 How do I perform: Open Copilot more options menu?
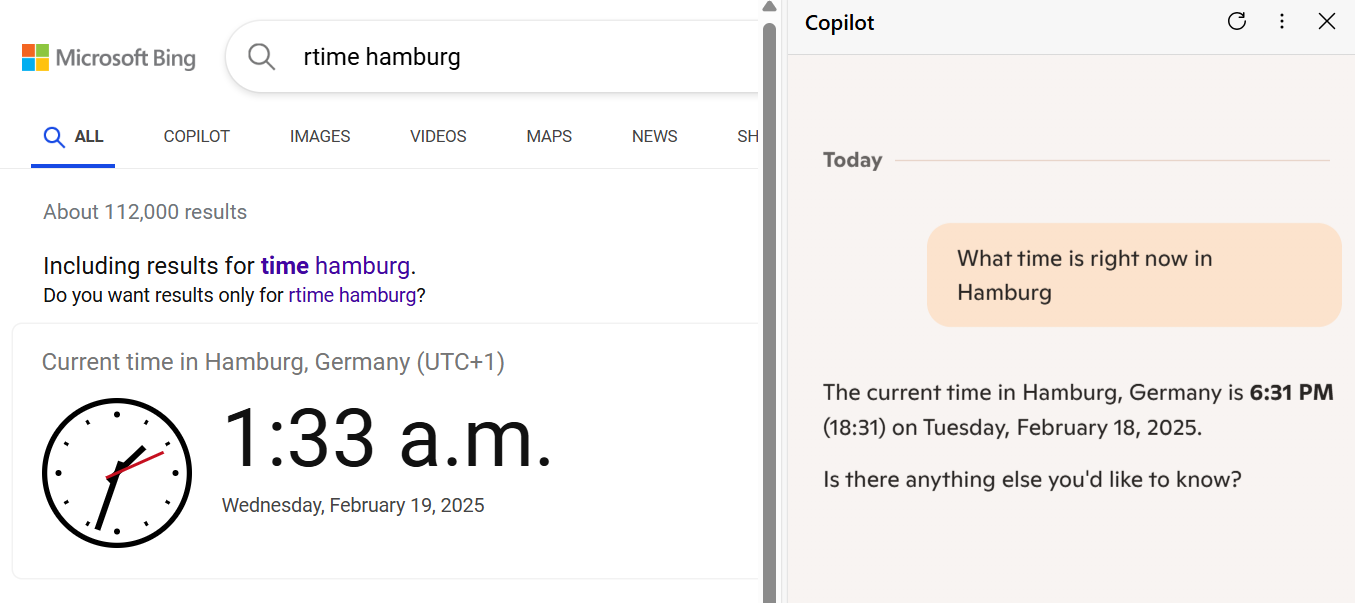[x=1282, y=21]
